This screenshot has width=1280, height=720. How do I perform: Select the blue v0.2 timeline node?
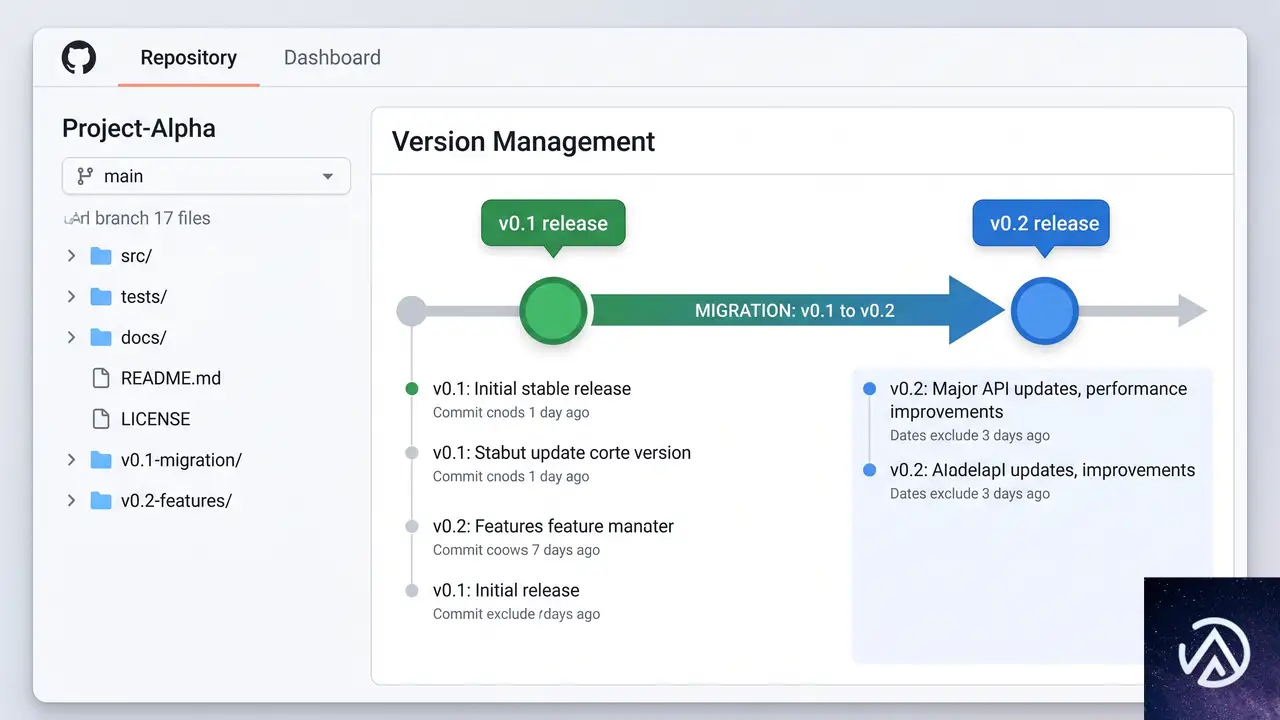coord(1044,311)
